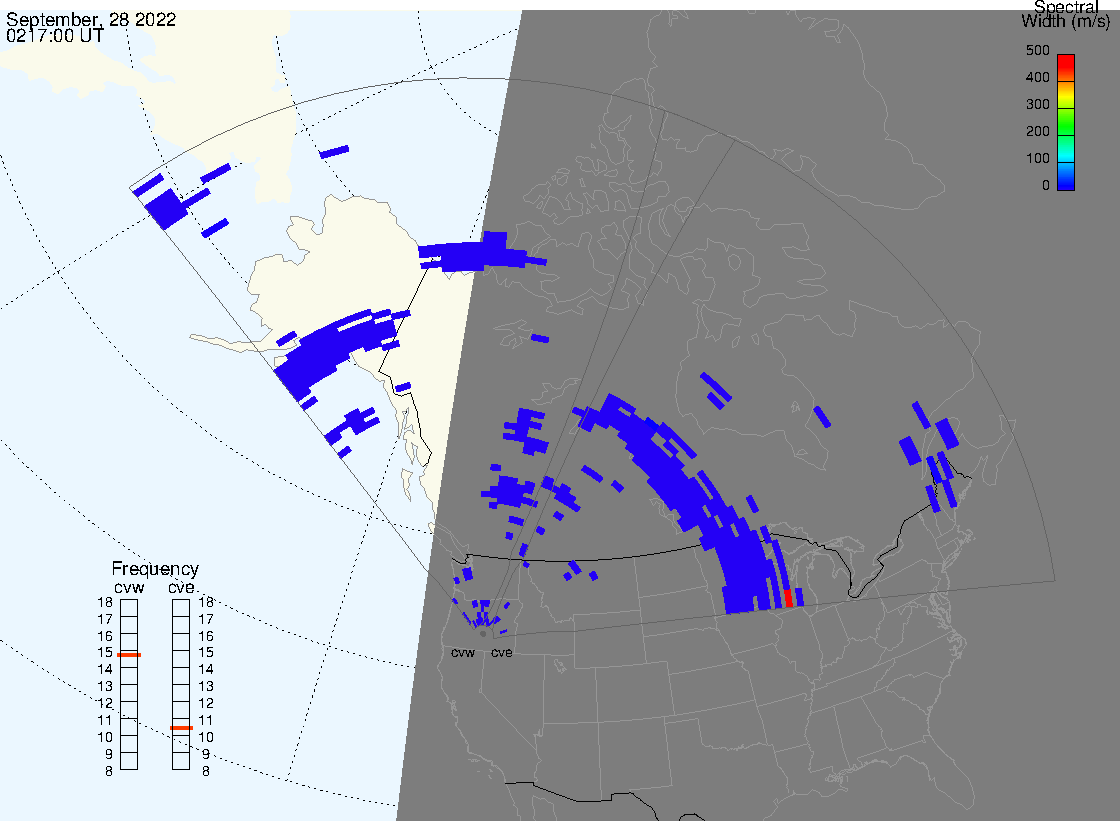Click the "Frequency" legend heading
1120x821 pixels.
tap(155, 569)
